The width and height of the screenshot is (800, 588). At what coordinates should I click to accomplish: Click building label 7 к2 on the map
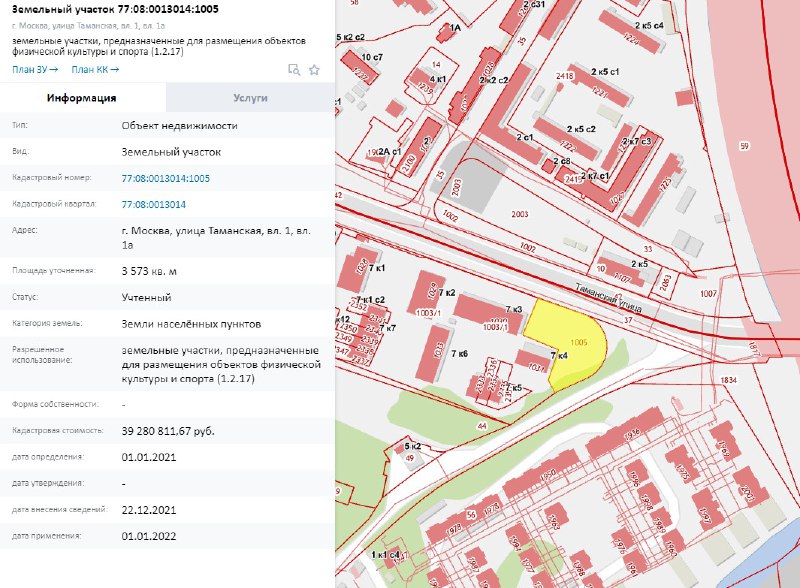point(447,293)
